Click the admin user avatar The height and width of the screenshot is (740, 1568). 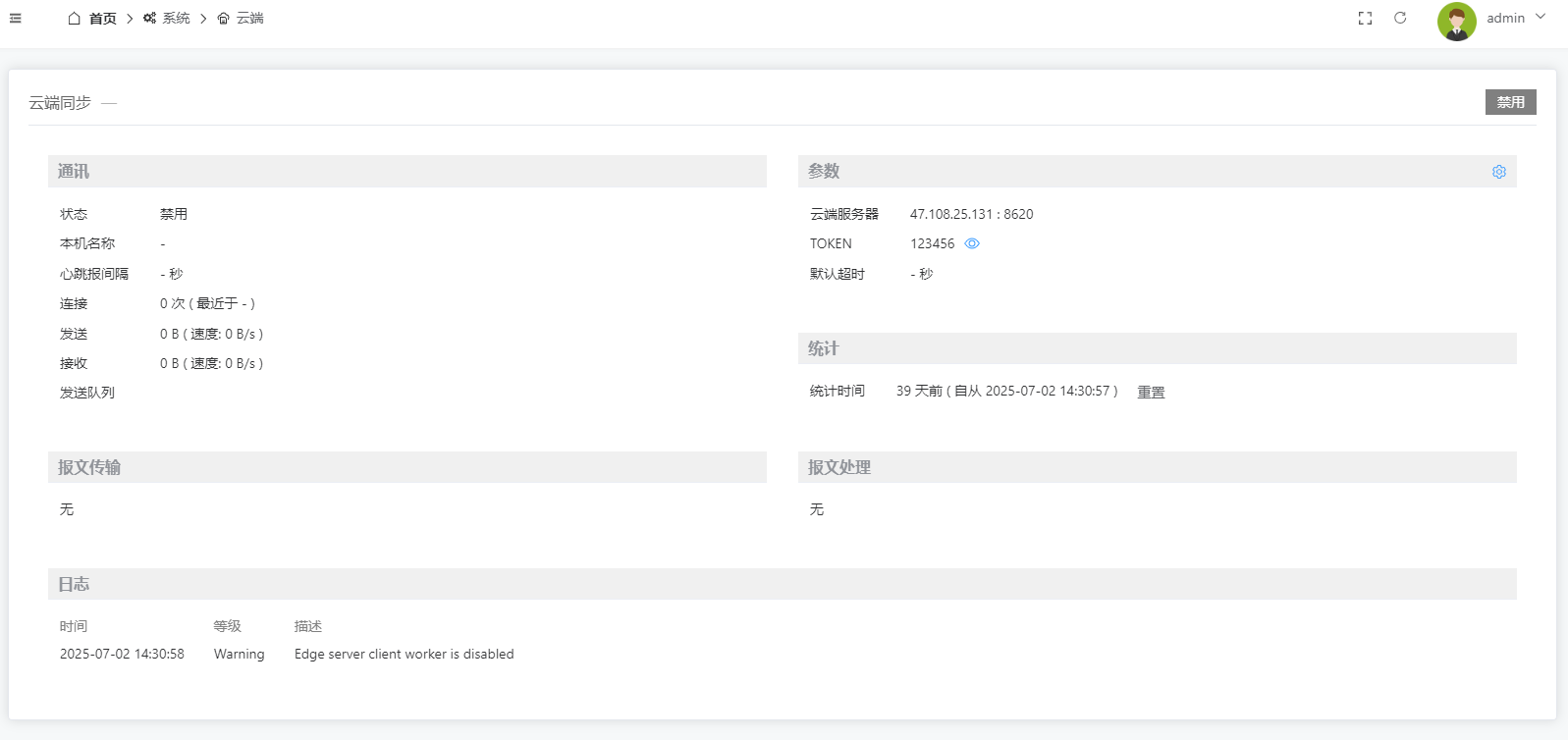pyautogui.click(x=1456, y=21)
